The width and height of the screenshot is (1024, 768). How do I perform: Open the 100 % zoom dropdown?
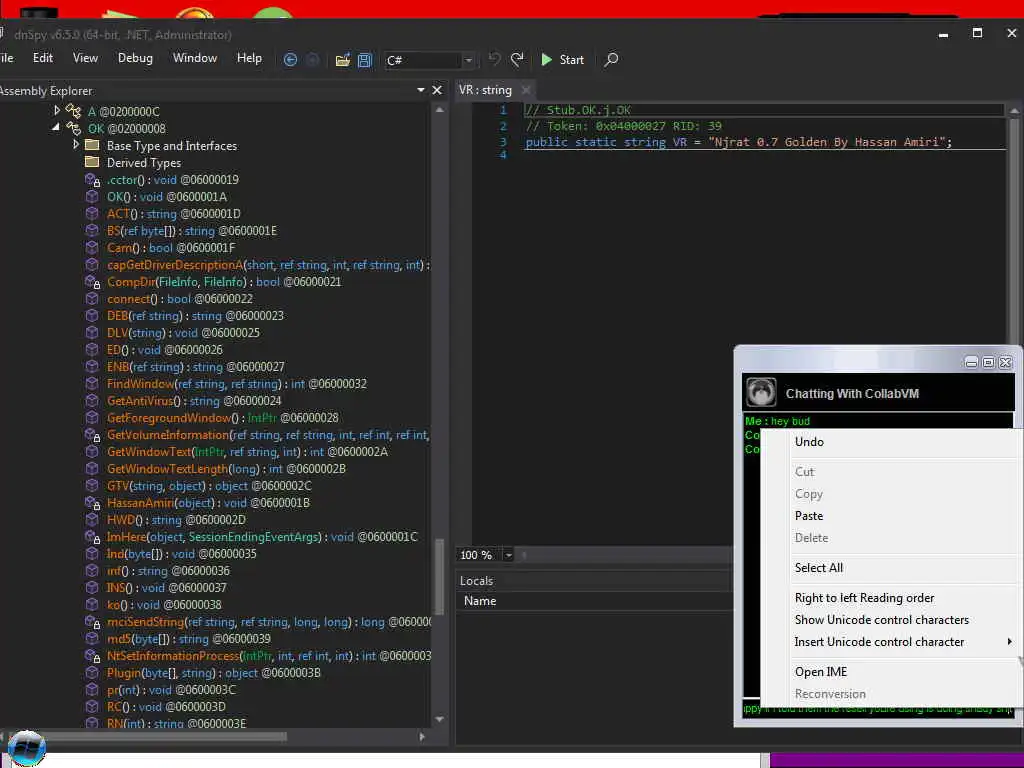coord(508,555)
